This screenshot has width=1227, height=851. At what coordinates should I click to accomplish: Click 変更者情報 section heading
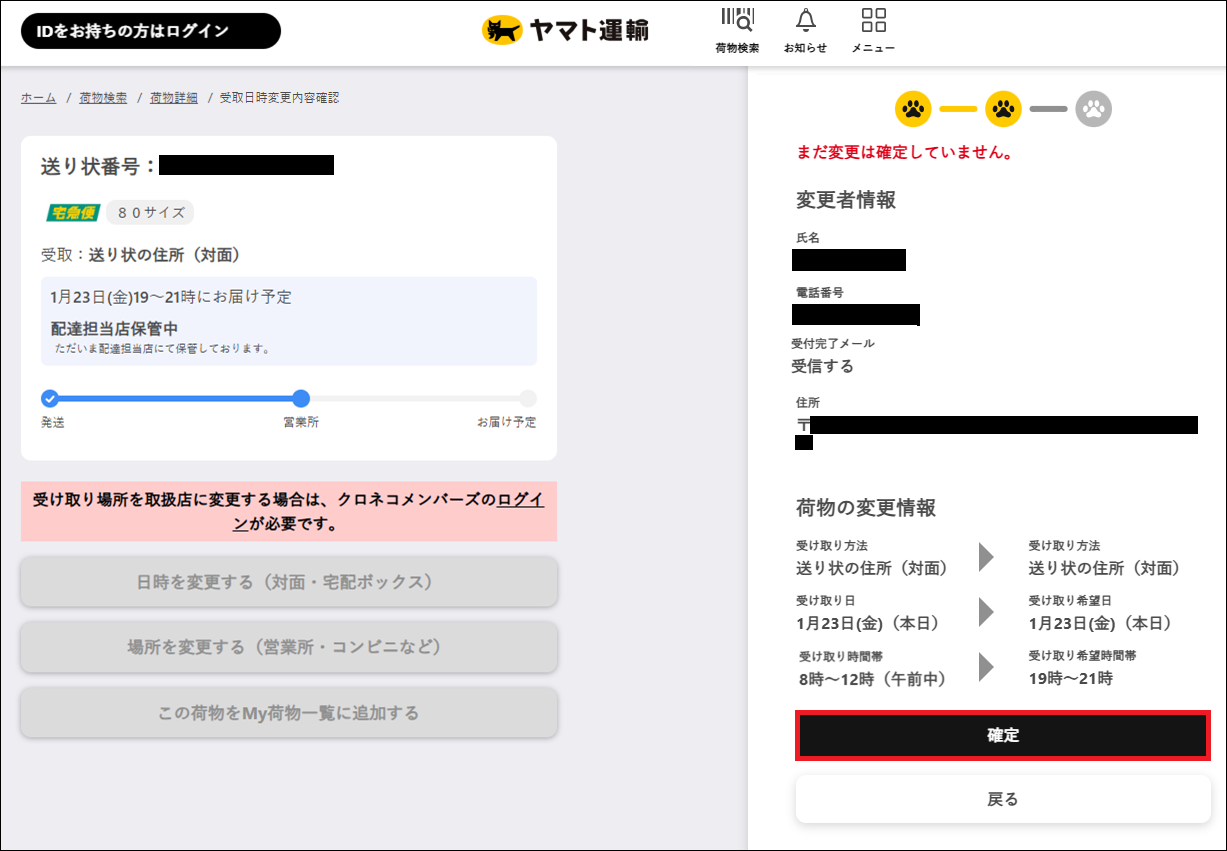click(x=846, y=200)
